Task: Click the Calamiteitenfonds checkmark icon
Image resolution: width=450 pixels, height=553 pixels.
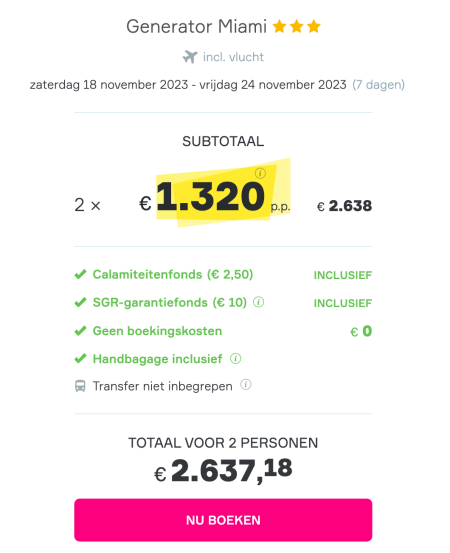Action: click(80, 274)
